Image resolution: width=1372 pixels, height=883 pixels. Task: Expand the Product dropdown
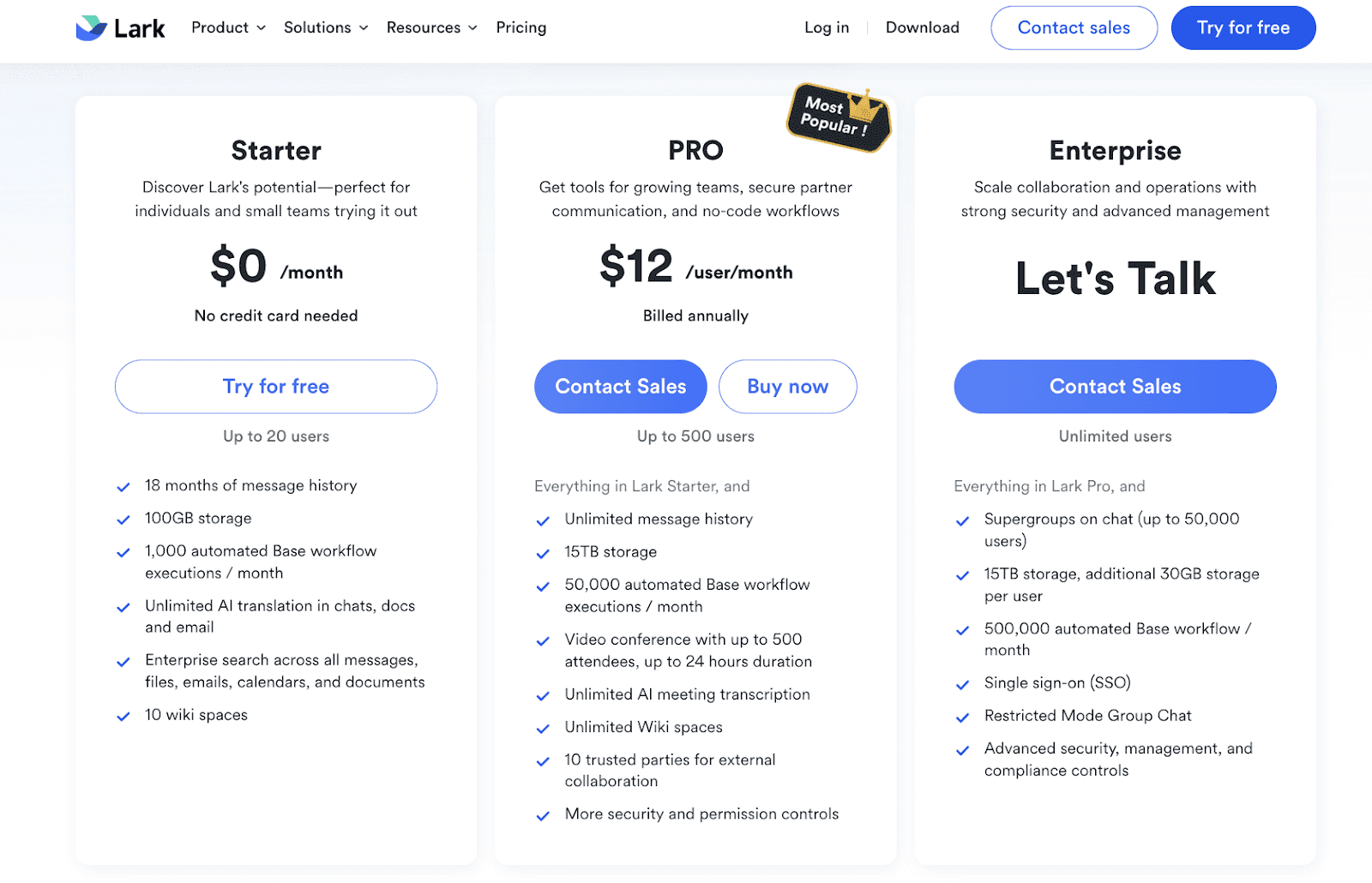point(227,27)
